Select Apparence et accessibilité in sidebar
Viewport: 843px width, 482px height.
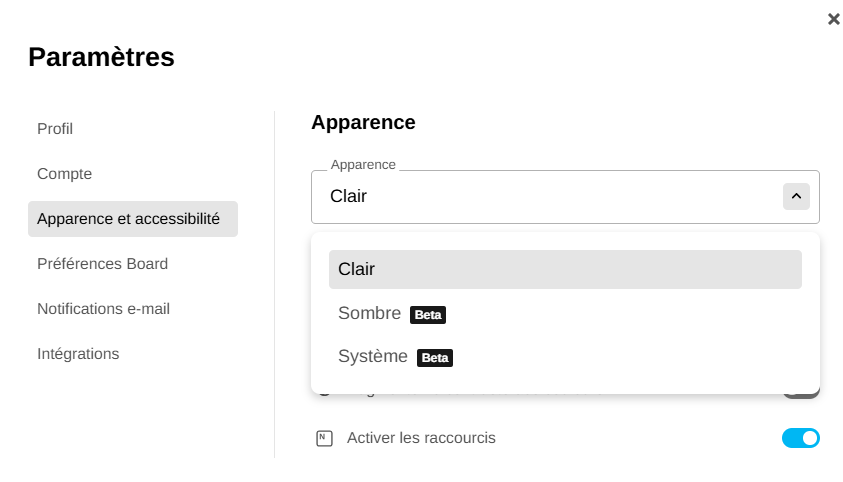click(133, 219)
